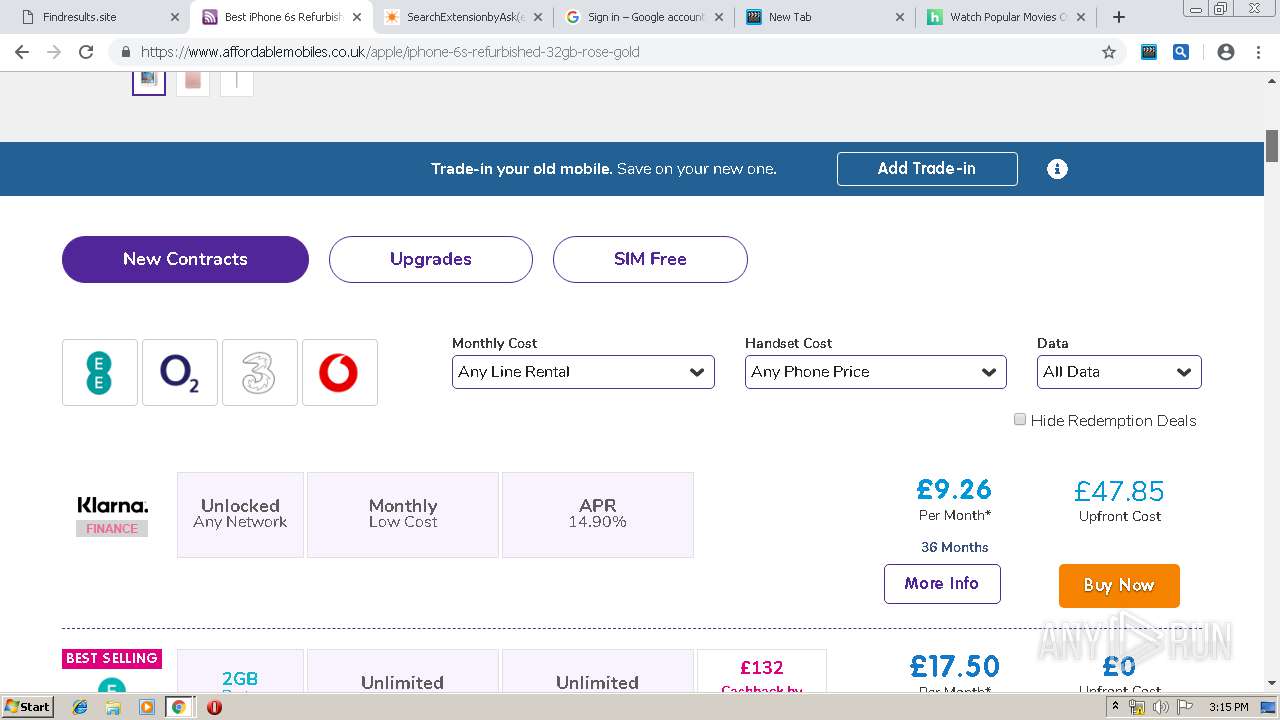Reload the page

point(86,52)
